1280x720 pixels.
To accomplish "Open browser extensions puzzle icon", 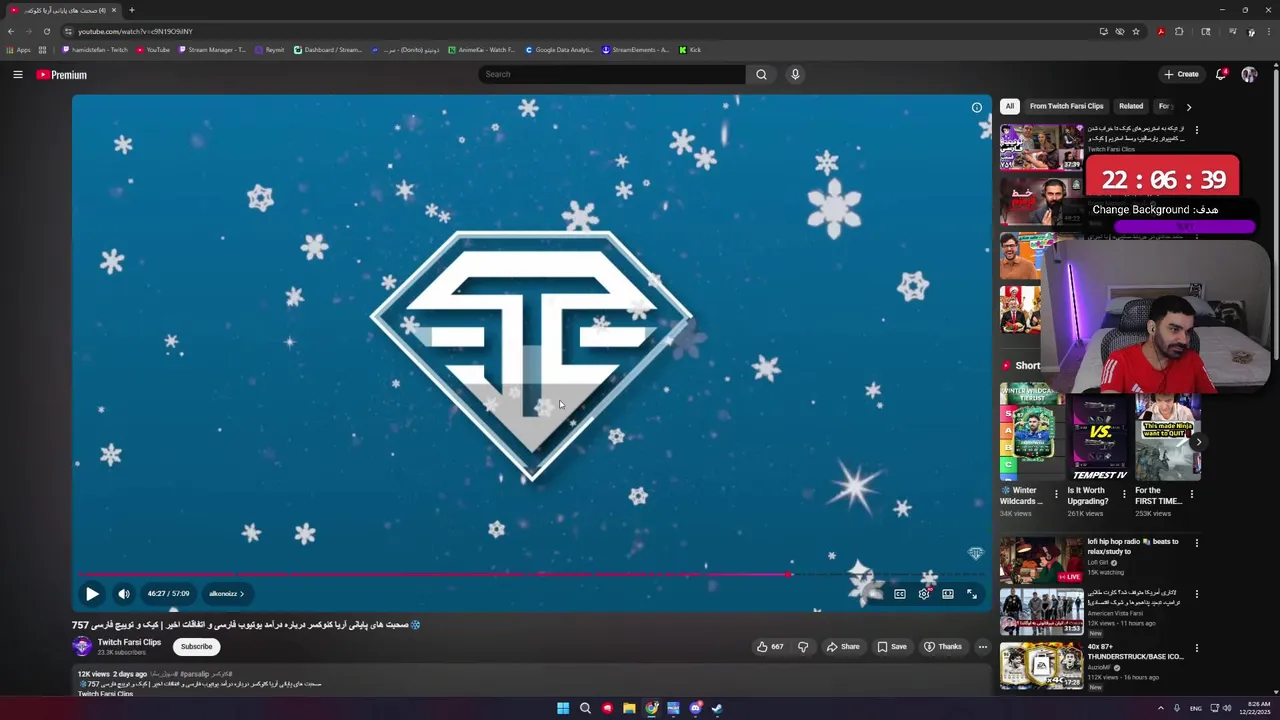I will [1179, 31].
